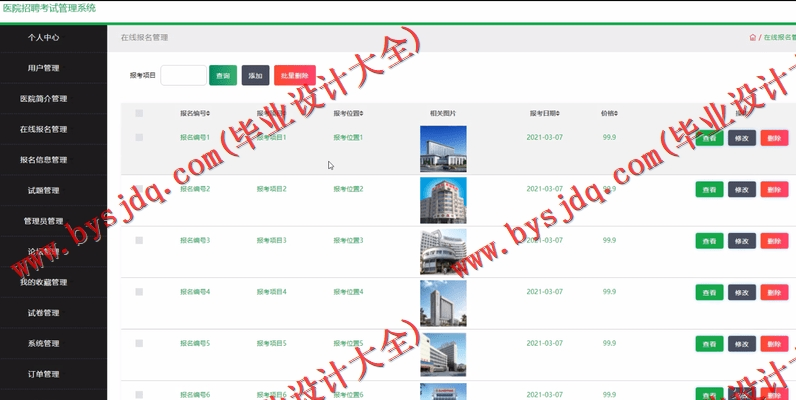Screen dimensions: 796x400
Task: Open 我的收藏管理 in the sidebar
Action: [44, 282]
